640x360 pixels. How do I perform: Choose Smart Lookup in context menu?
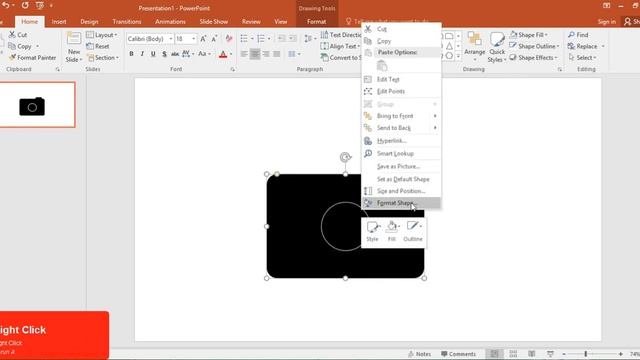pyautogui.click(x=401, y=153)
